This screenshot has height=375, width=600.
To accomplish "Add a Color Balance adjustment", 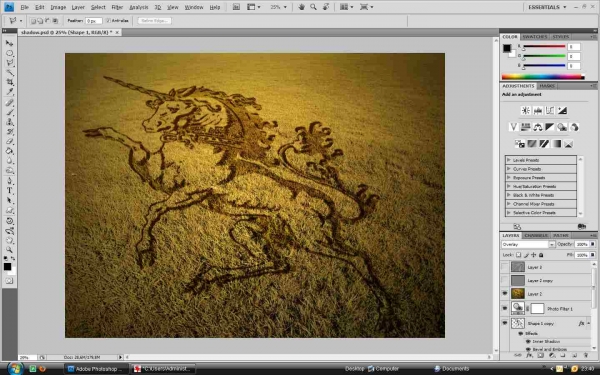I will coord(538,127).
